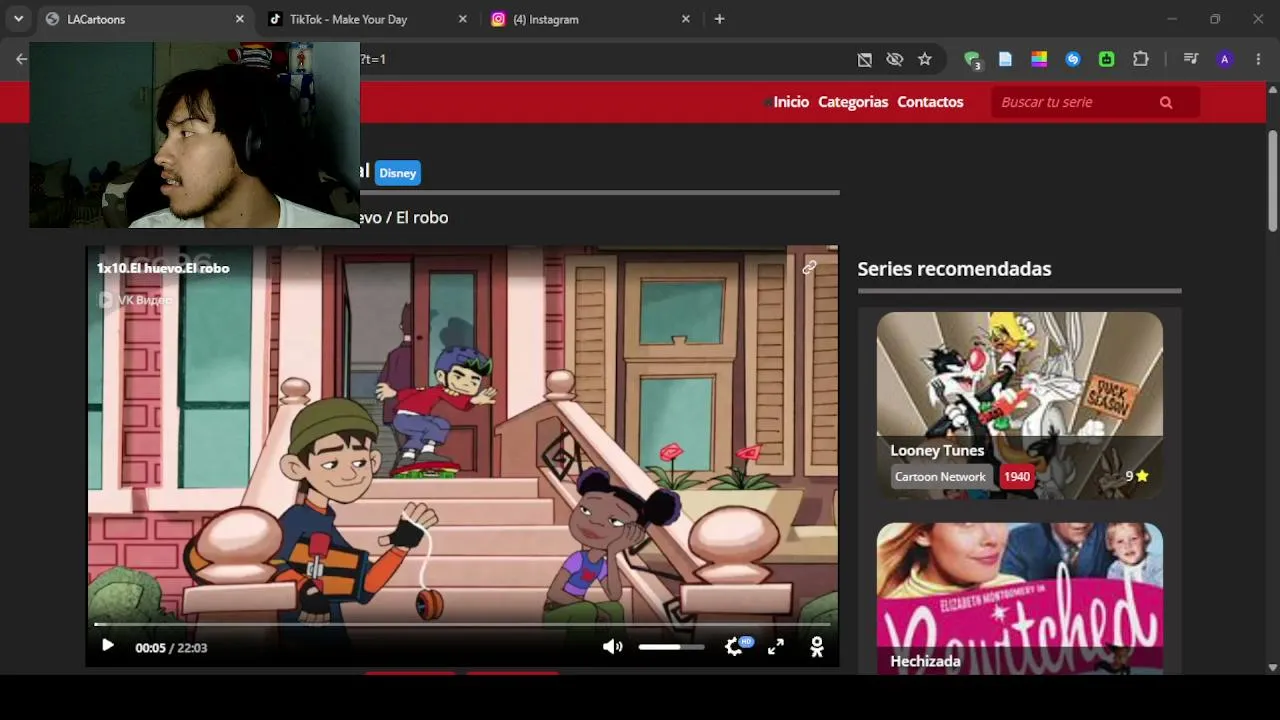Open the Looney Tunes recommended series
Screen dimensions: 1280x720
point(1020,405)
